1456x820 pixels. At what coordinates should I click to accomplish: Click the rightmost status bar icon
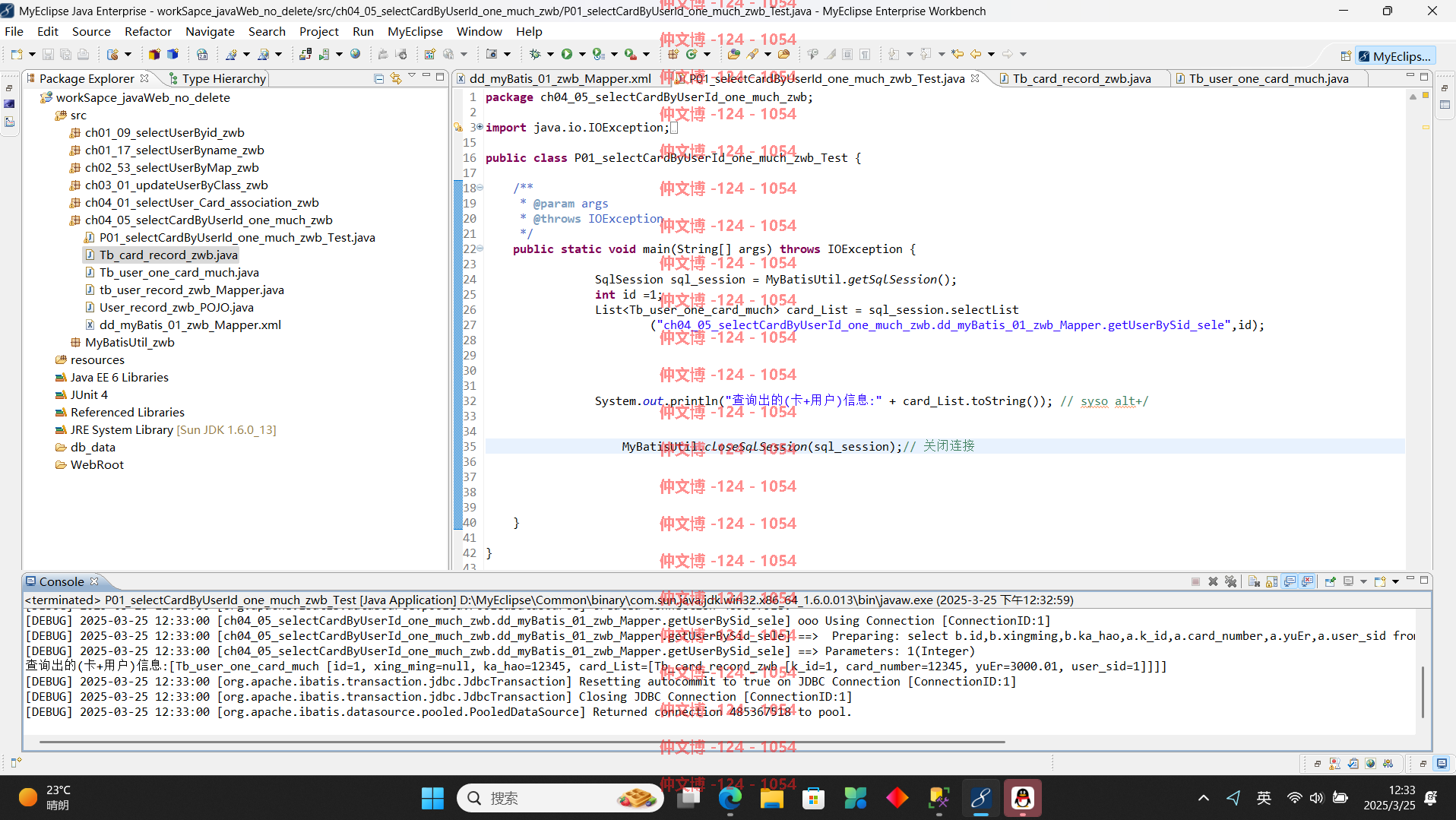[1442, 763]
